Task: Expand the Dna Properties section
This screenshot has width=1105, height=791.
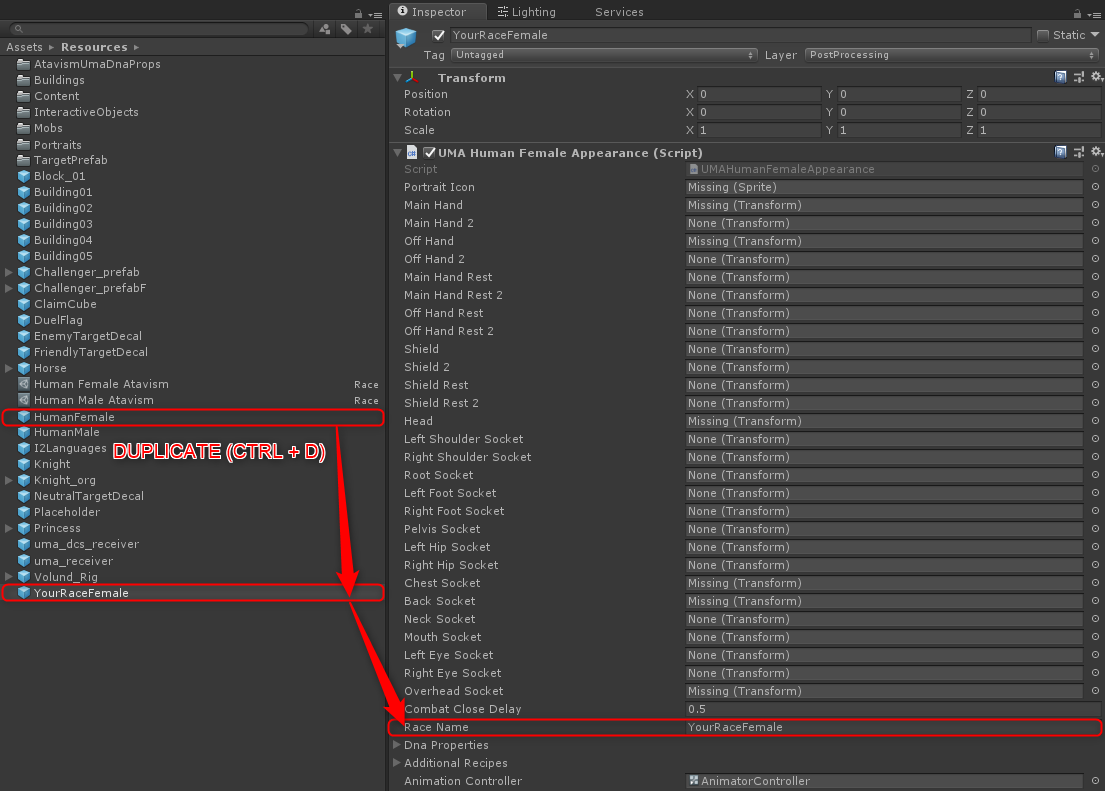Action: [x=397, y=745]
